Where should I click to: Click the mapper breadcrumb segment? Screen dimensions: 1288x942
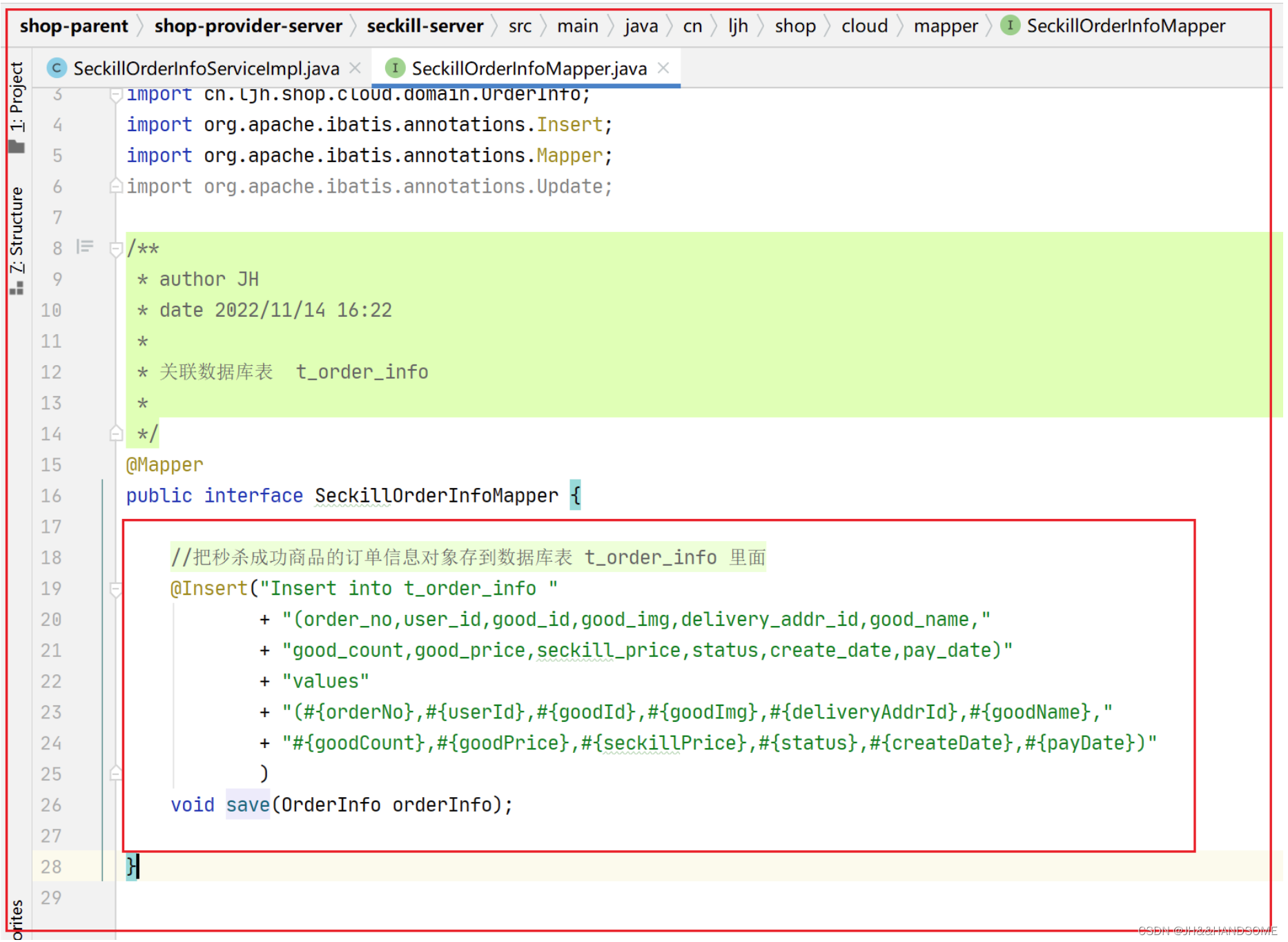click(x=946, y=26)
